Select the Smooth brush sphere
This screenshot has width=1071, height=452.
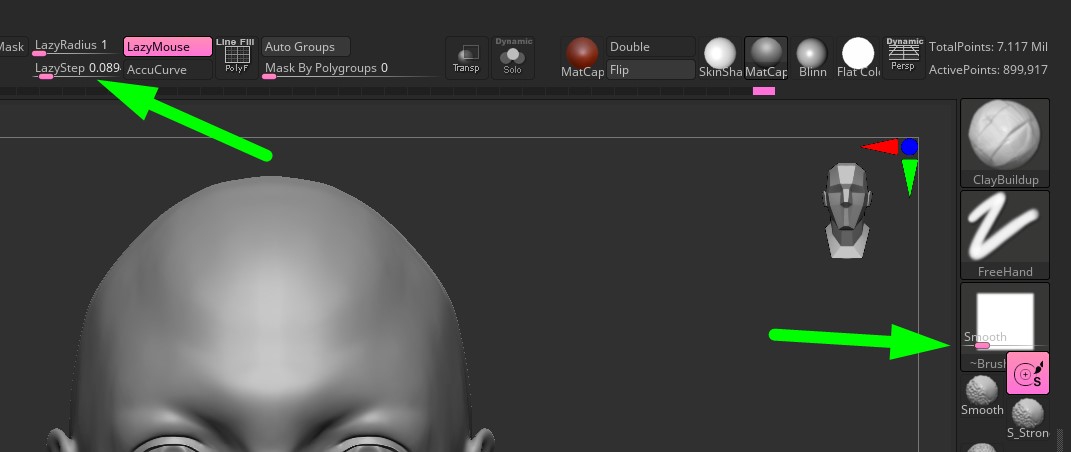982,396
